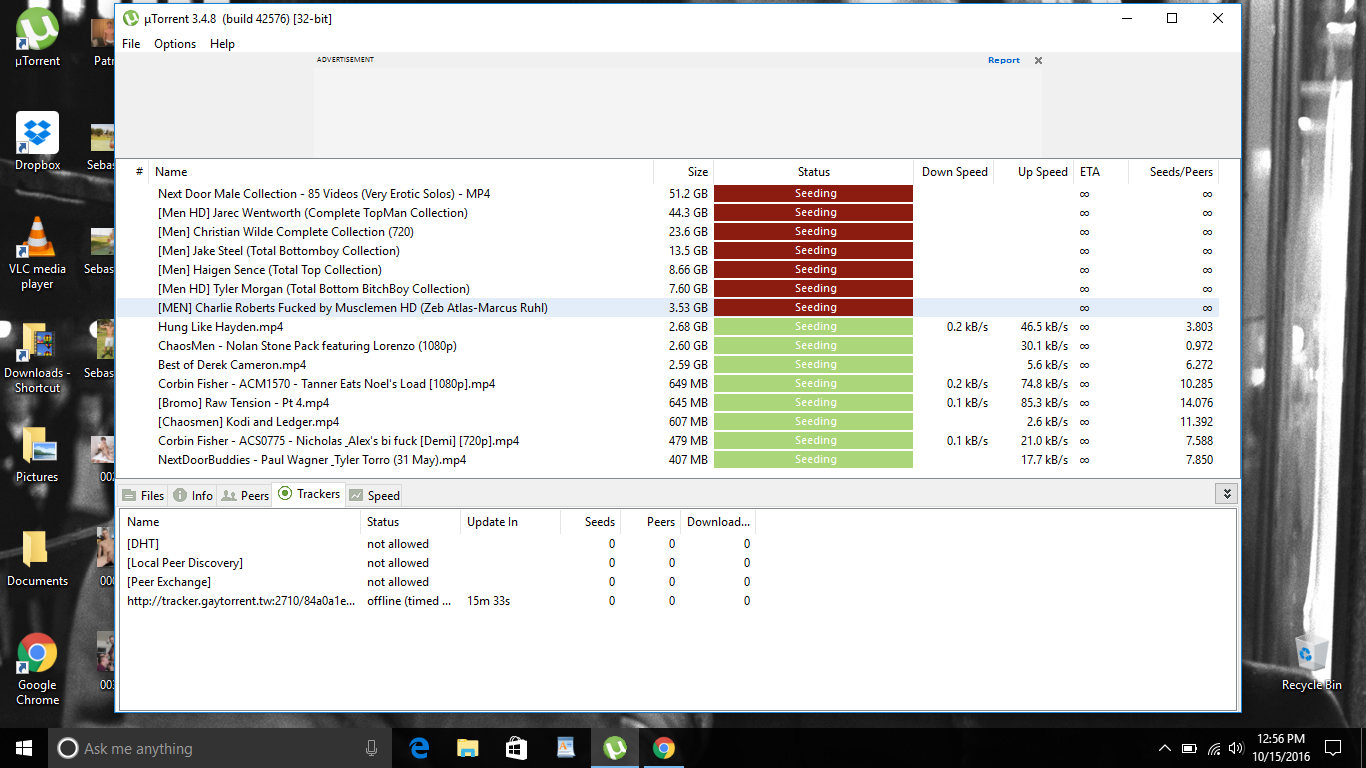Image resolution: width=1366 pixels, height=768 pixels.
Task: Close the advertisement banner
Action: (1038, 60)
